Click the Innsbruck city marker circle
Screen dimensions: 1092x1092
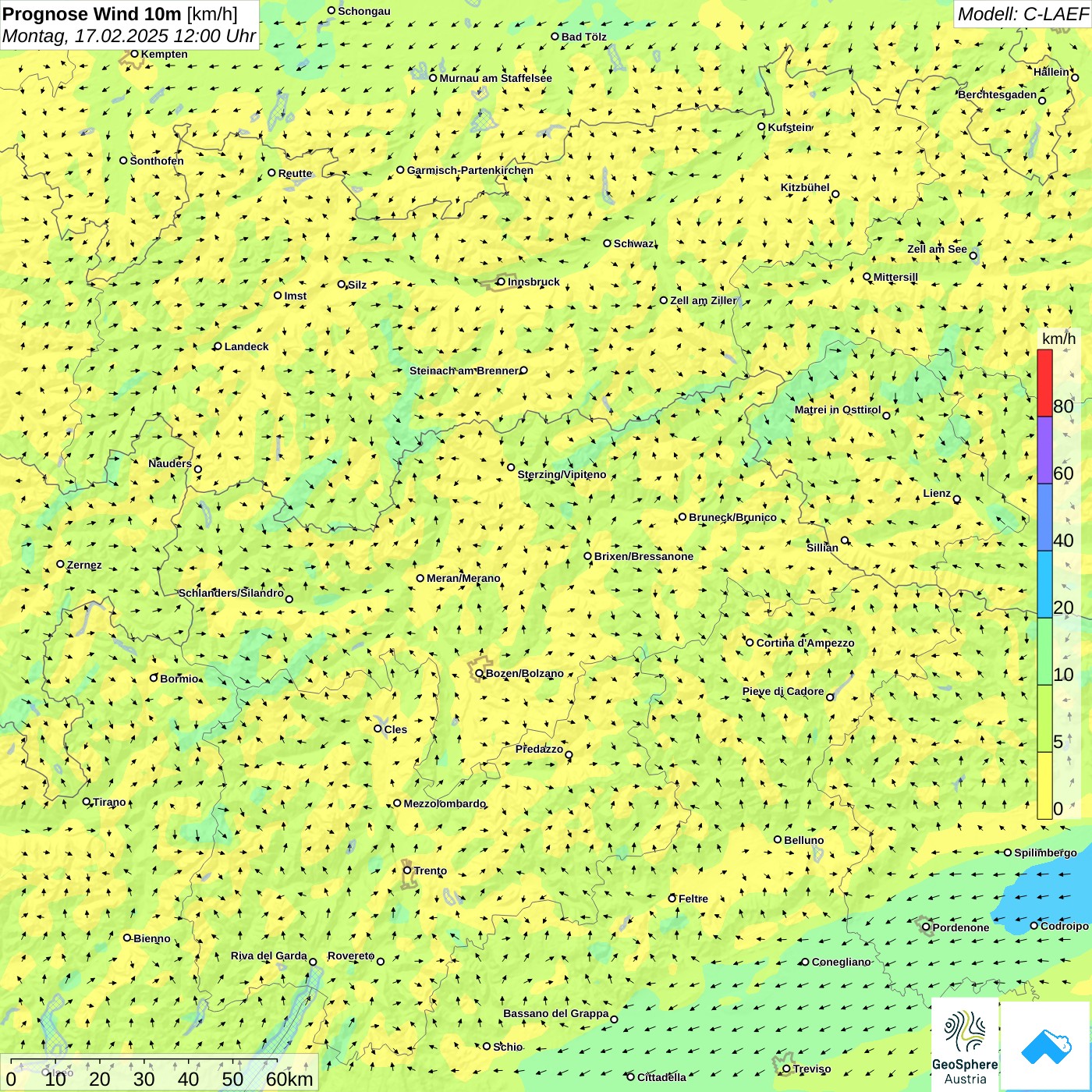coord(502,282)
